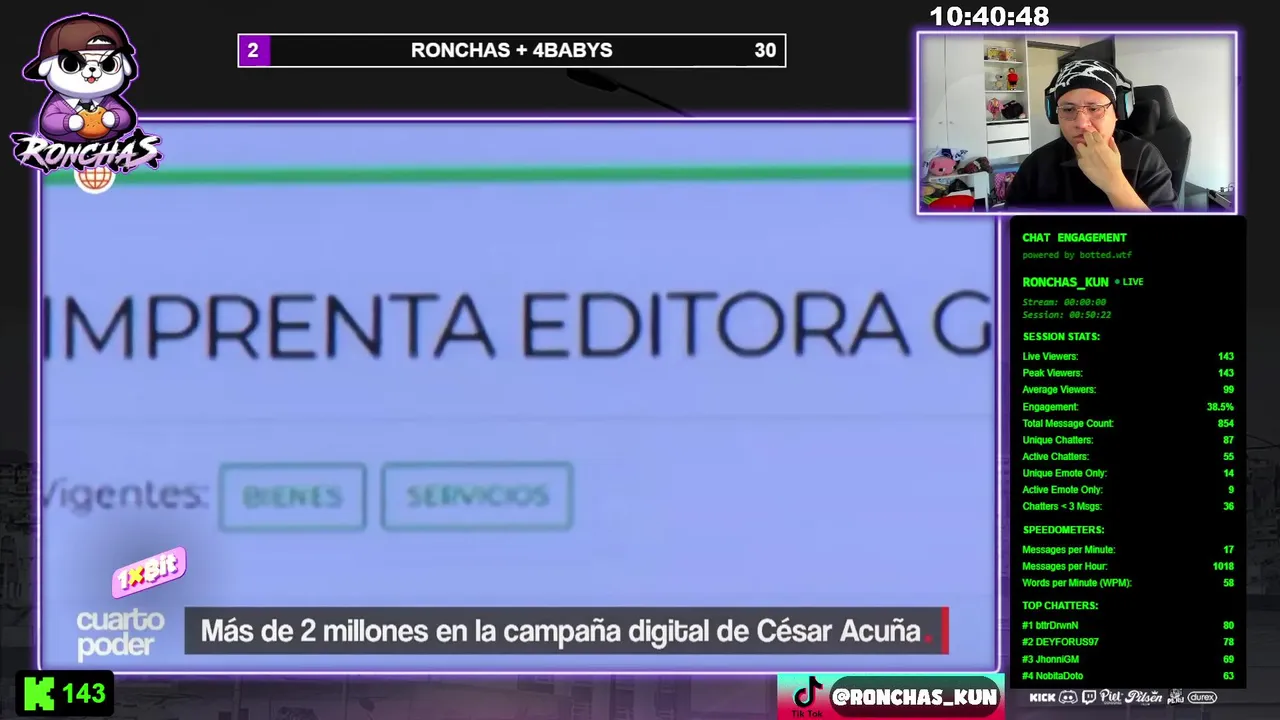Click the Live Viewers stat row
Screen dimensions: 1280x720
(1128, 356)
